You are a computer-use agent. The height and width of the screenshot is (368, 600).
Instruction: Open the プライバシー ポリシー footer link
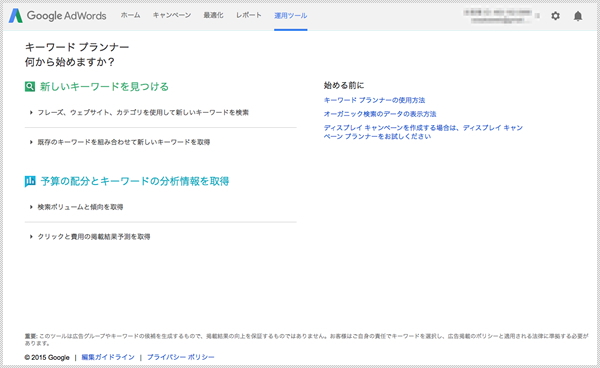[181, 357]
